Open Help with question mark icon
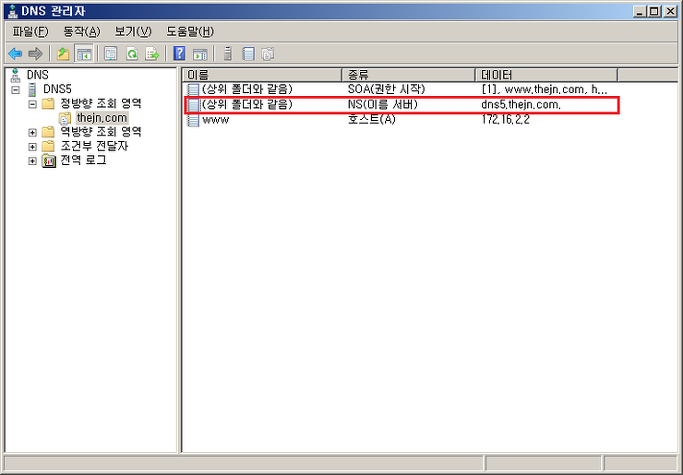683x475 pixels. (x=179, y=54)
